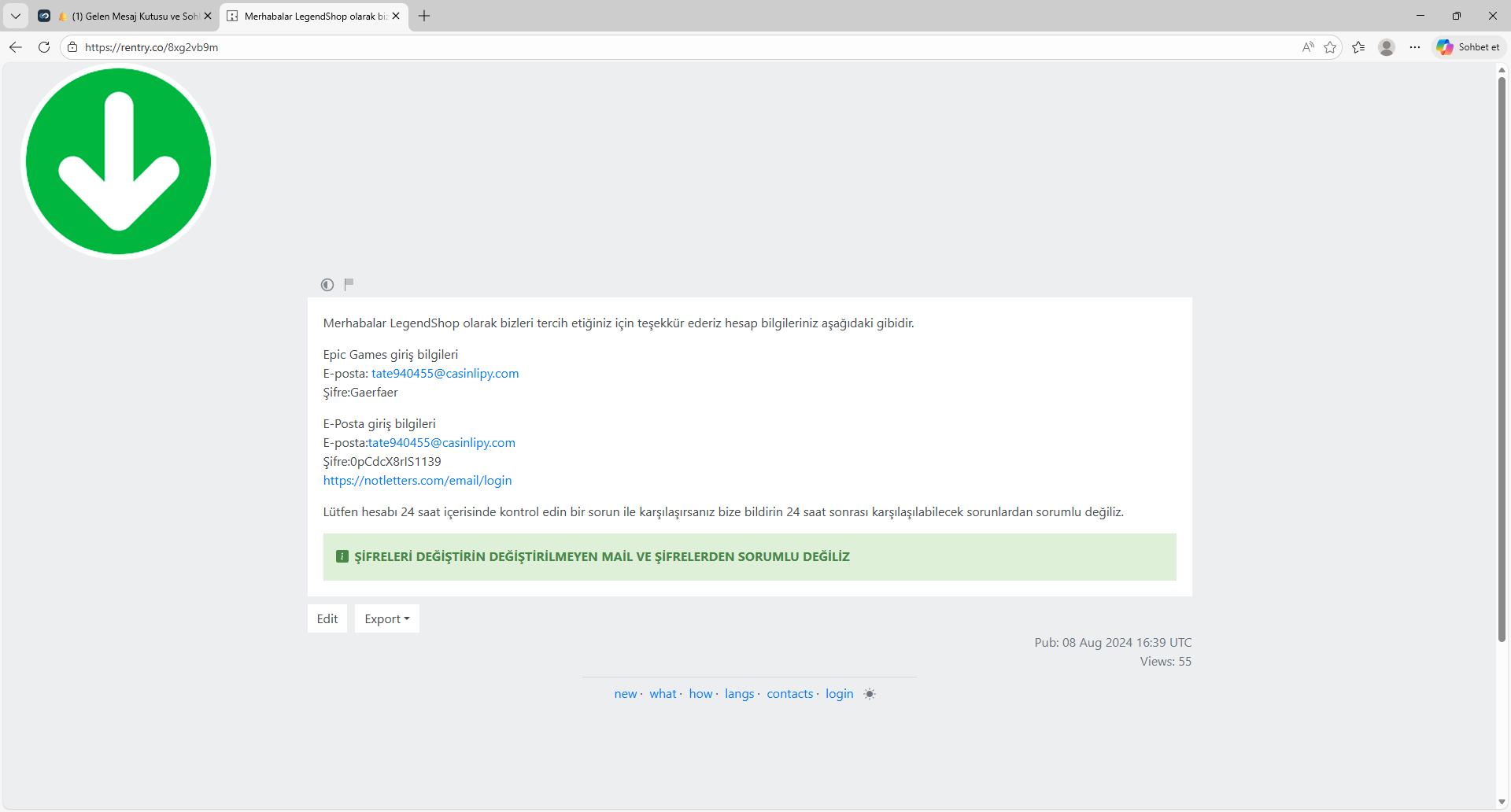The width and height of the screenshot is (1511, 812).
Task: Click the 'E-Posta giriş bilgileri' heading
Action: (379, 424)
